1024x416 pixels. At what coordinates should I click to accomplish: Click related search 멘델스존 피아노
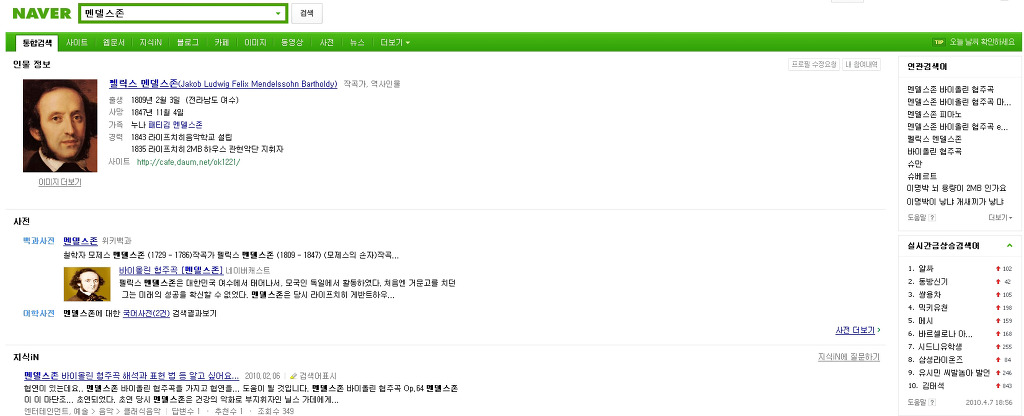[x=934, y=114]
